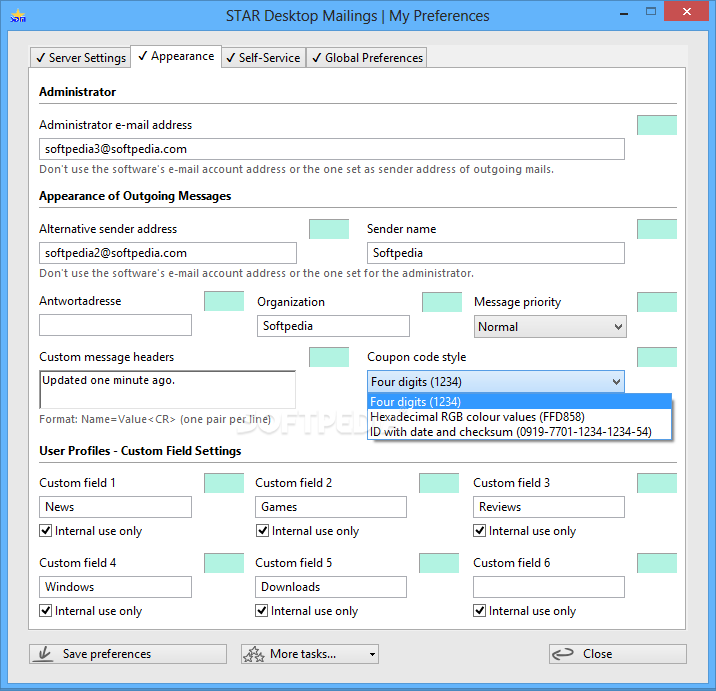Click the green swatch beside Custom field 3
Screen dimensions: 716x691
tap(657, 483)
